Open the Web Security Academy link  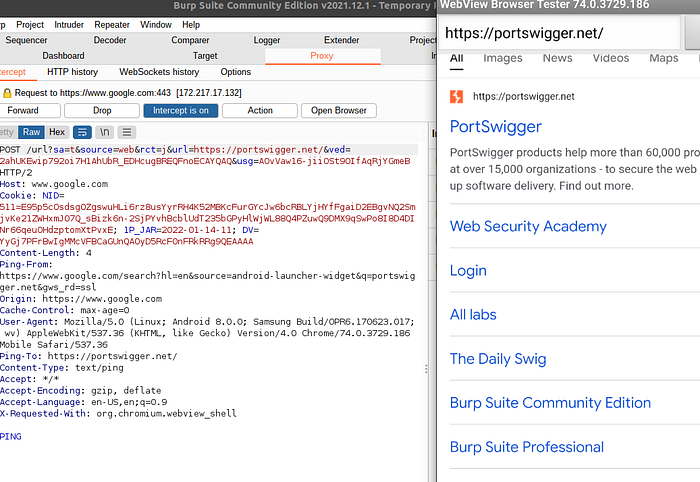coord(528,226)
